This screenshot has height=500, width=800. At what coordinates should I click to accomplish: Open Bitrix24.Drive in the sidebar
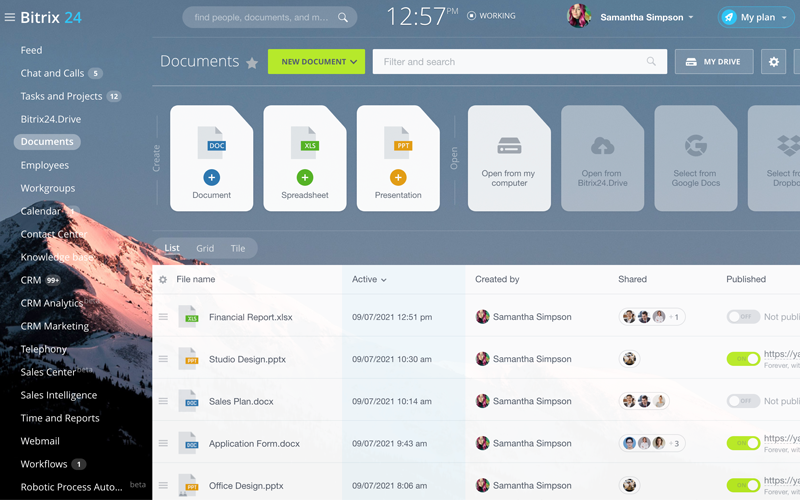pyautogui.click(x=51, y=119)
